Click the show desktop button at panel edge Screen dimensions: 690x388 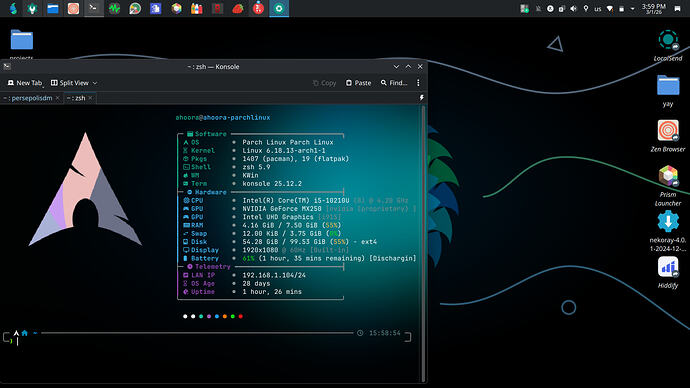pyautogui.click(x=677, y=8)
